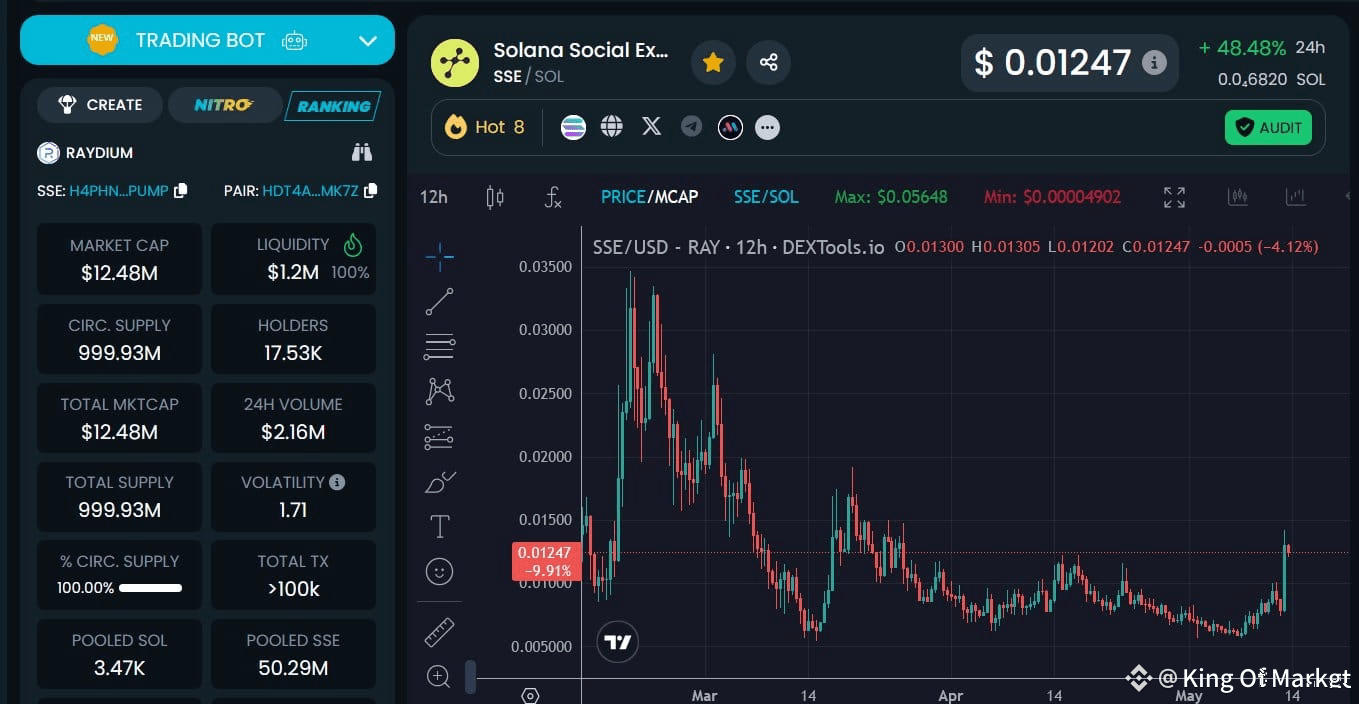
Task: Click the CREATE button
Action: (x=100, y=105)
